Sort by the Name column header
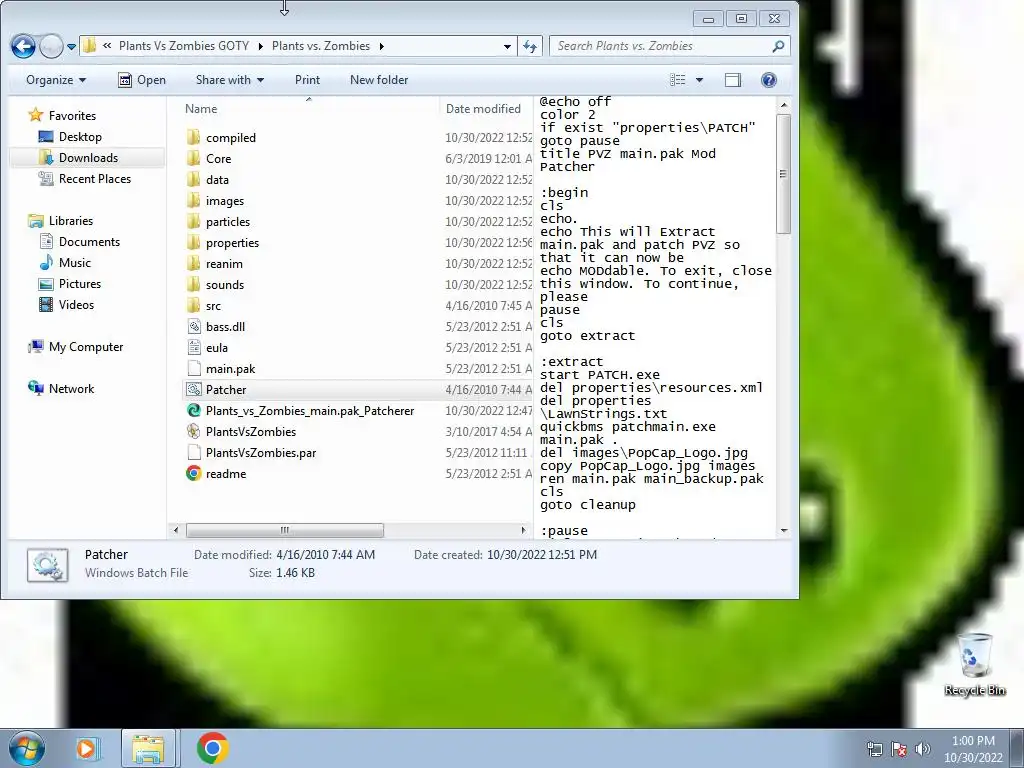The width and height of the screenshot is (1024, 768). pos(201,109)
